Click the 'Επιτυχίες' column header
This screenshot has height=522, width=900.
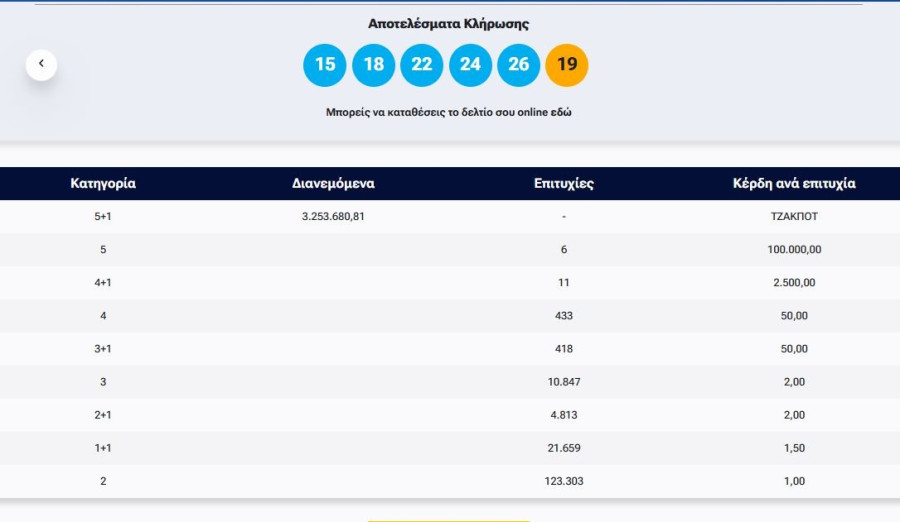point(564,183)
